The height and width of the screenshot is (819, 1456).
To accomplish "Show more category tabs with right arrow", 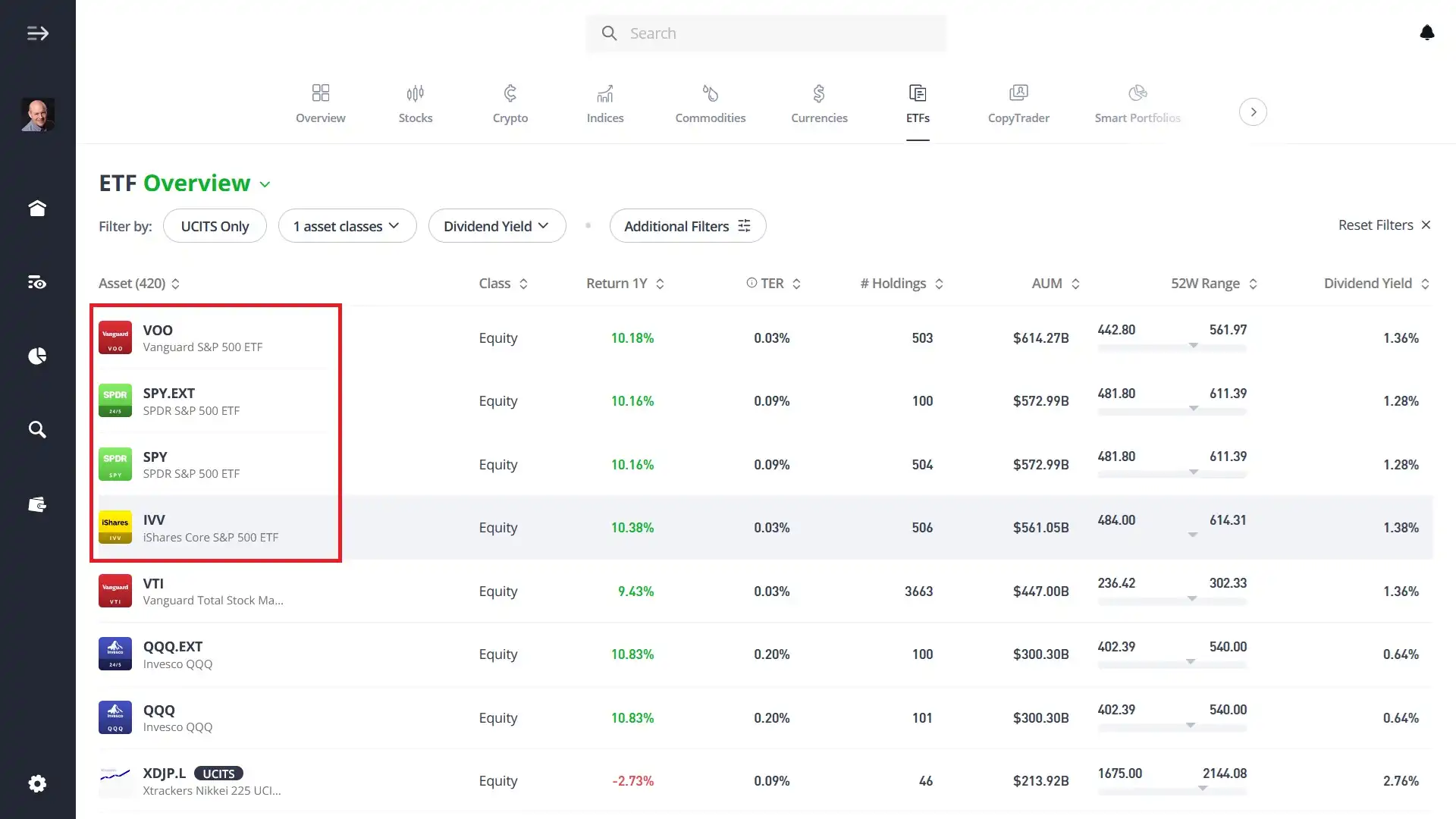I will (x=1253, y=112).
